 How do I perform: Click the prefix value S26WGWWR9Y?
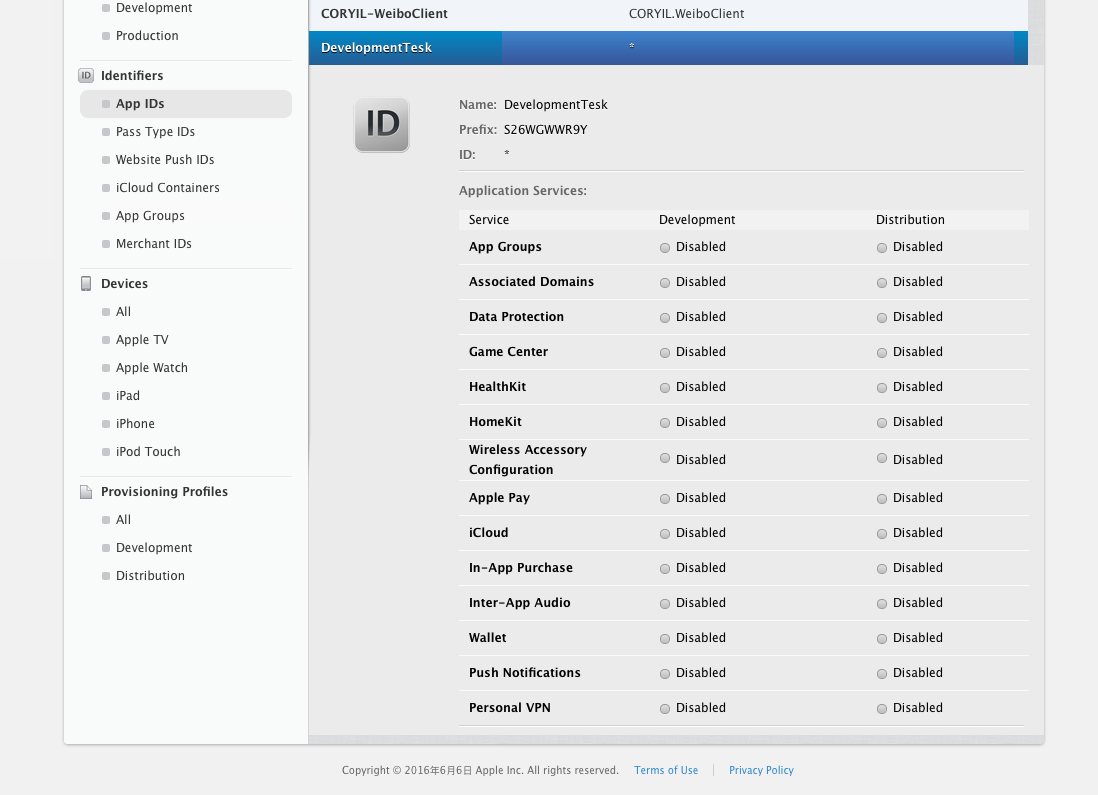point(545,130)
